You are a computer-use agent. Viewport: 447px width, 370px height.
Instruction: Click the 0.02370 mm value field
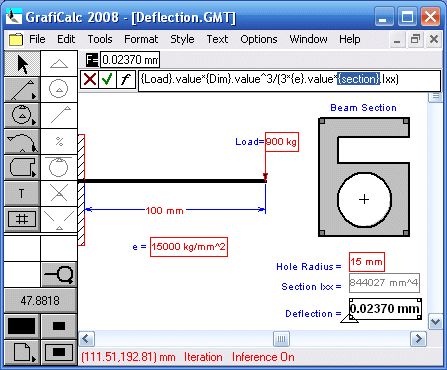point(130,60)
